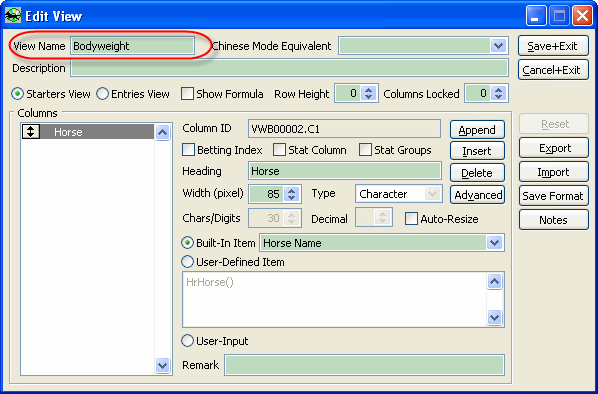The width and height of the screenshot is (598, 394).
Task: Click the Insert button
Action: click(477, 151)
